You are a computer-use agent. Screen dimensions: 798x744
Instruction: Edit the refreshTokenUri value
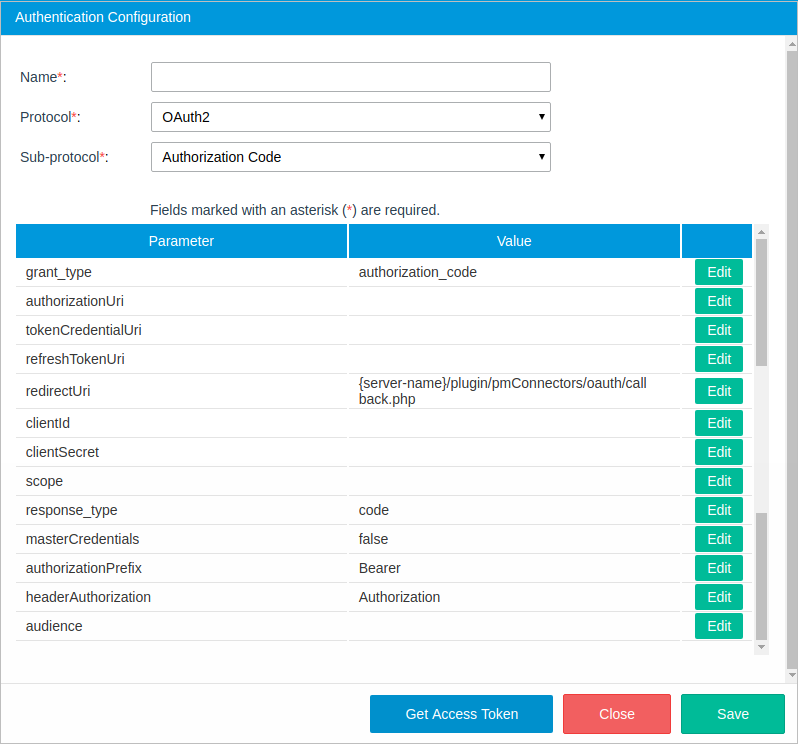tap(719, 359)
